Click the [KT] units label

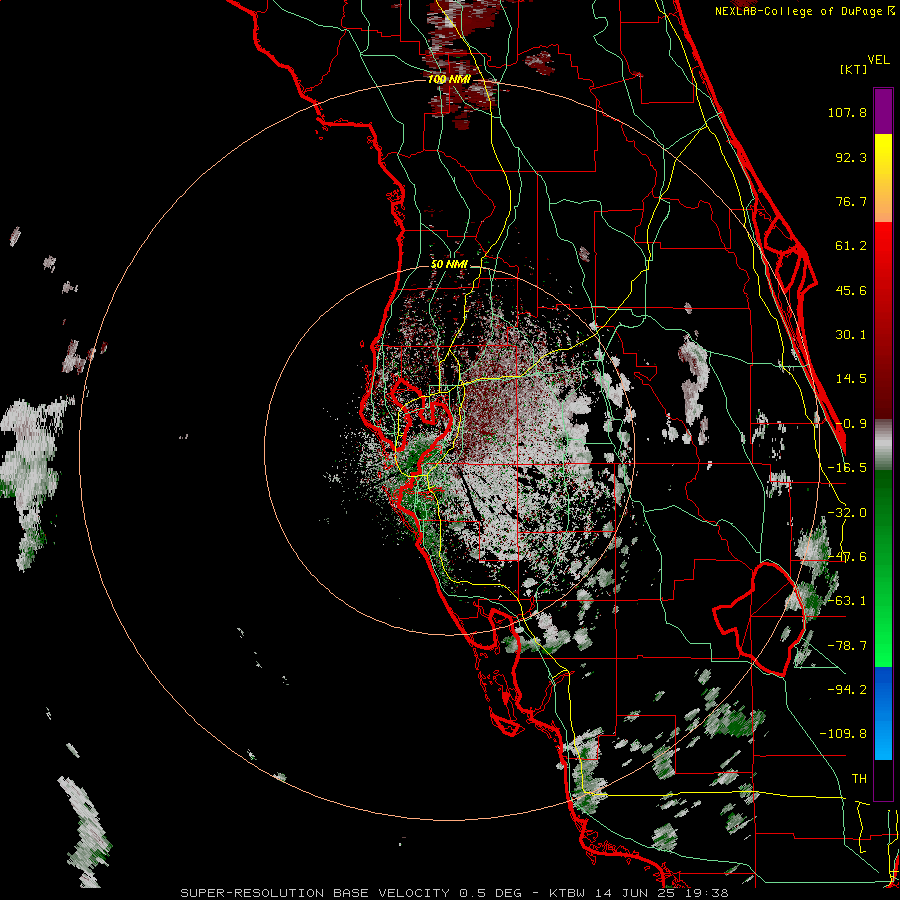[854, 69]
